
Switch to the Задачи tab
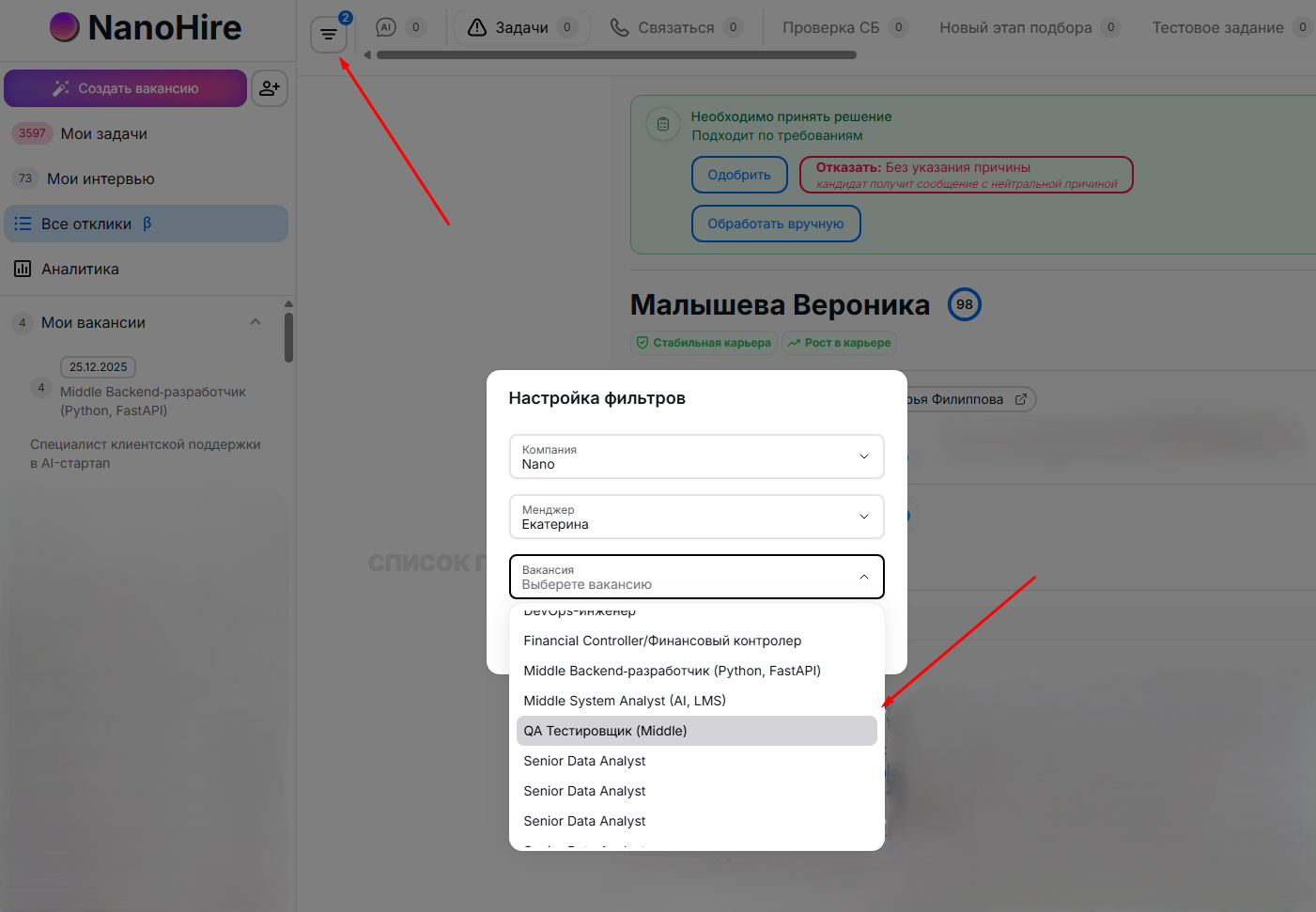(x=521, y=27)
